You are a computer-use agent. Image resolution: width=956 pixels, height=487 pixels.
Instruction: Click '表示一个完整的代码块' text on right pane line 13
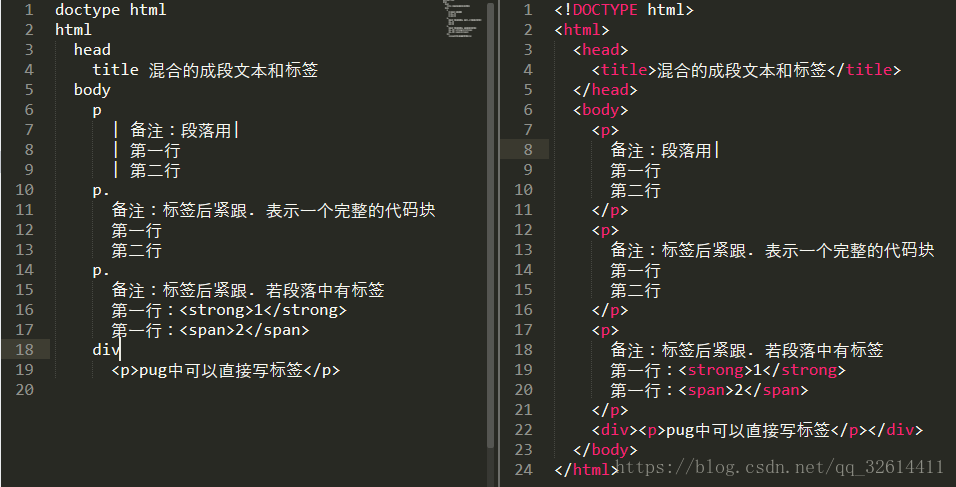(x=849, y=251)
